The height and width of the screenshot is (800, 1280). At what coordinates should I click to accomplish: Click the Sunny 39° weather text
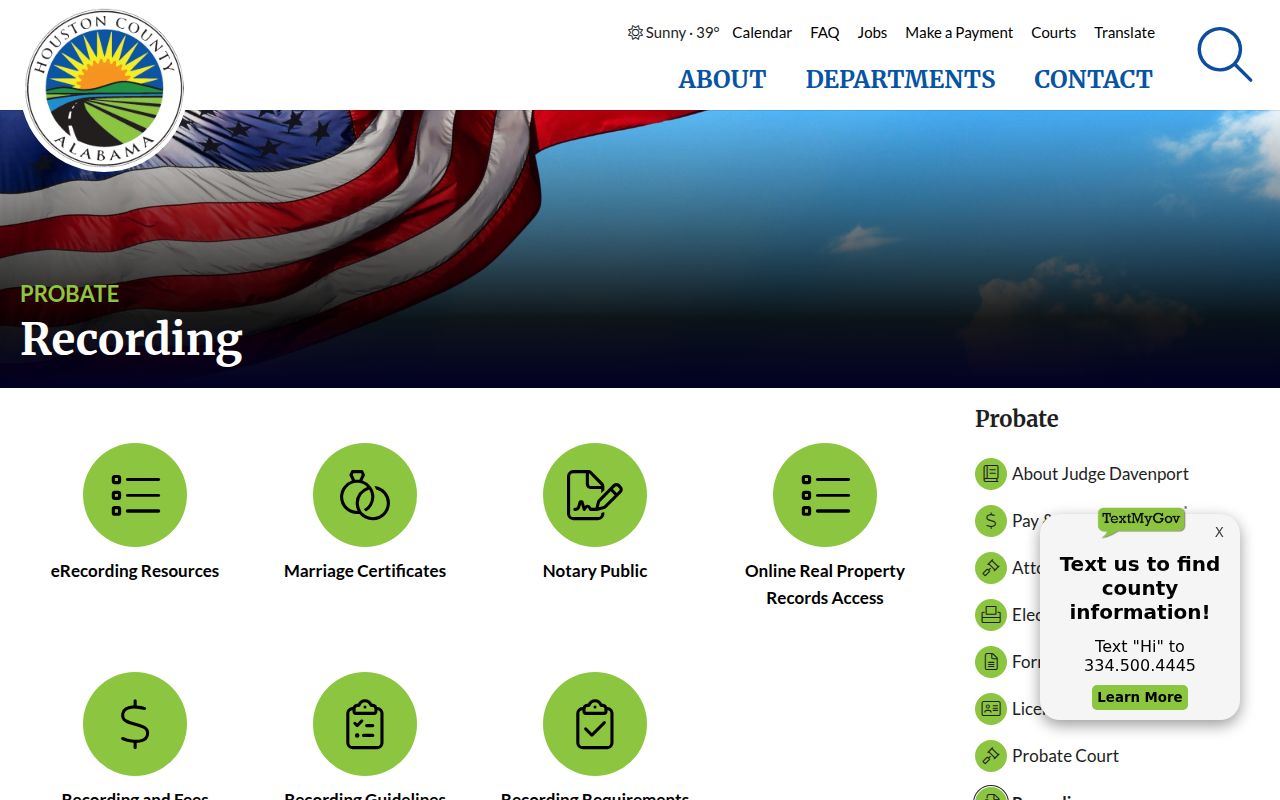pos(682,33)
